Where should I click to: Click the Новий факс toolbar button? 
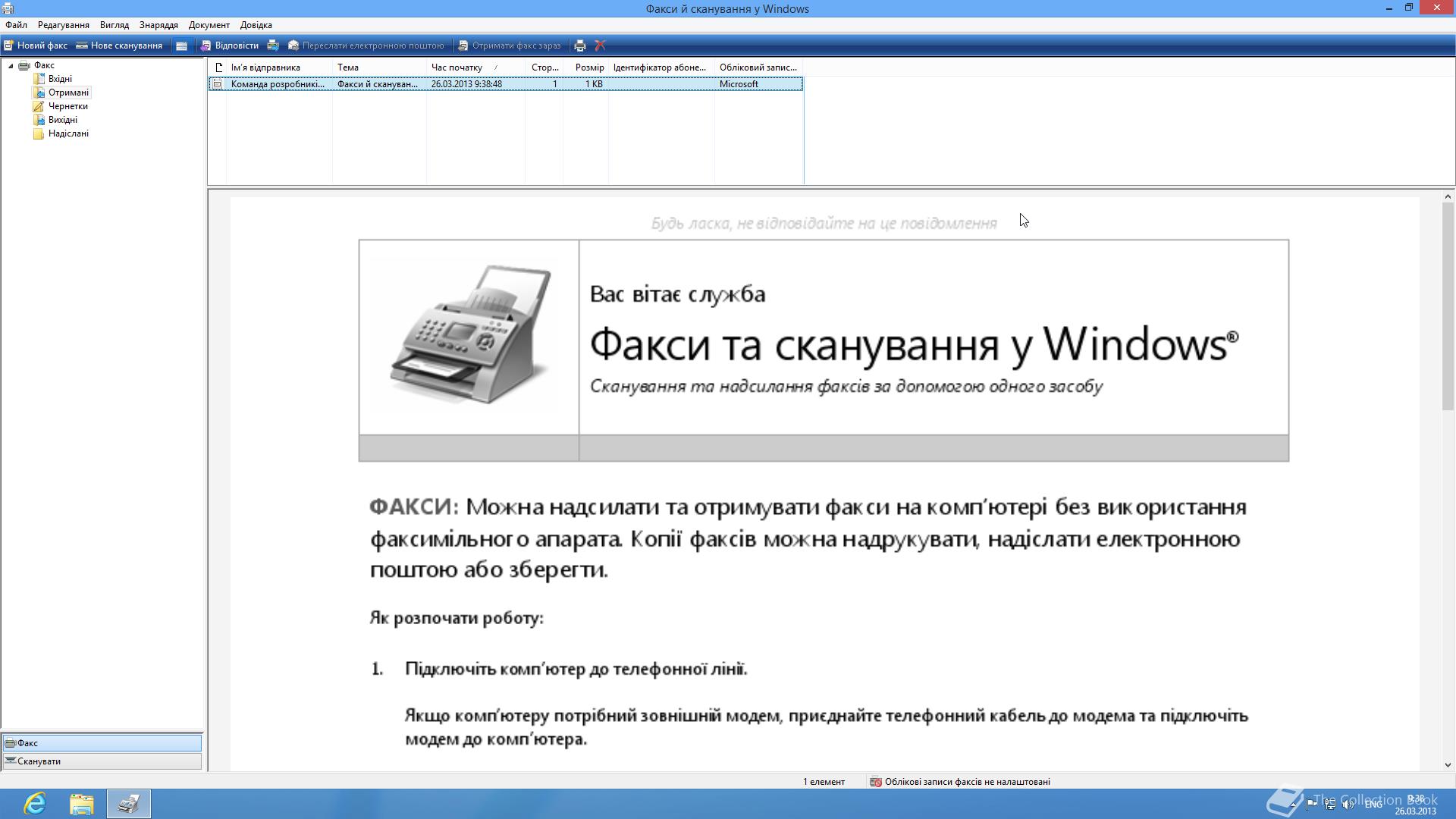(x=36, y=45)
